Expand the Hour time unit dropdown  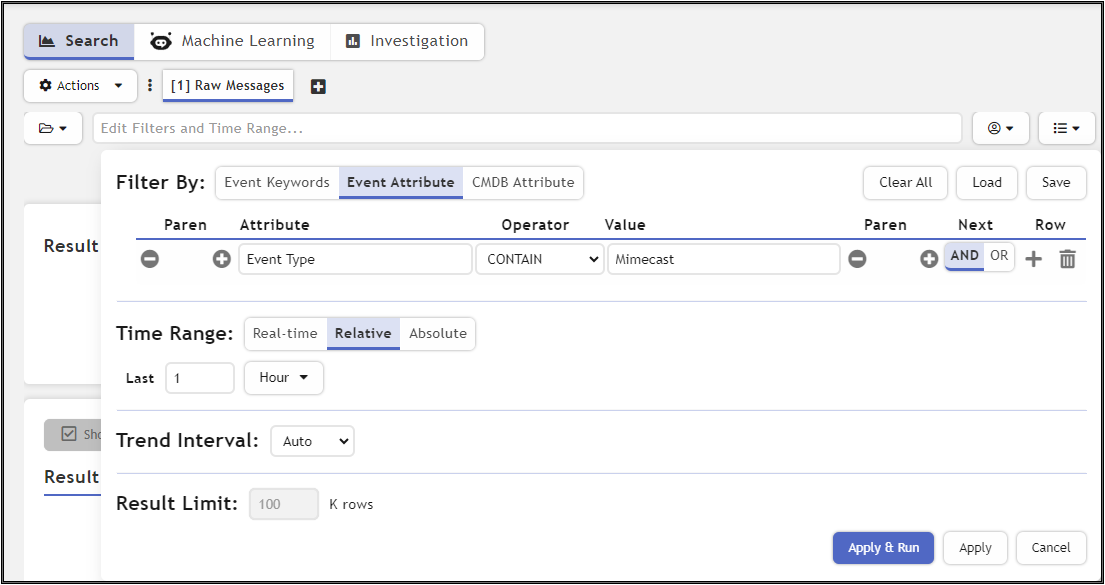pos(284,378)
